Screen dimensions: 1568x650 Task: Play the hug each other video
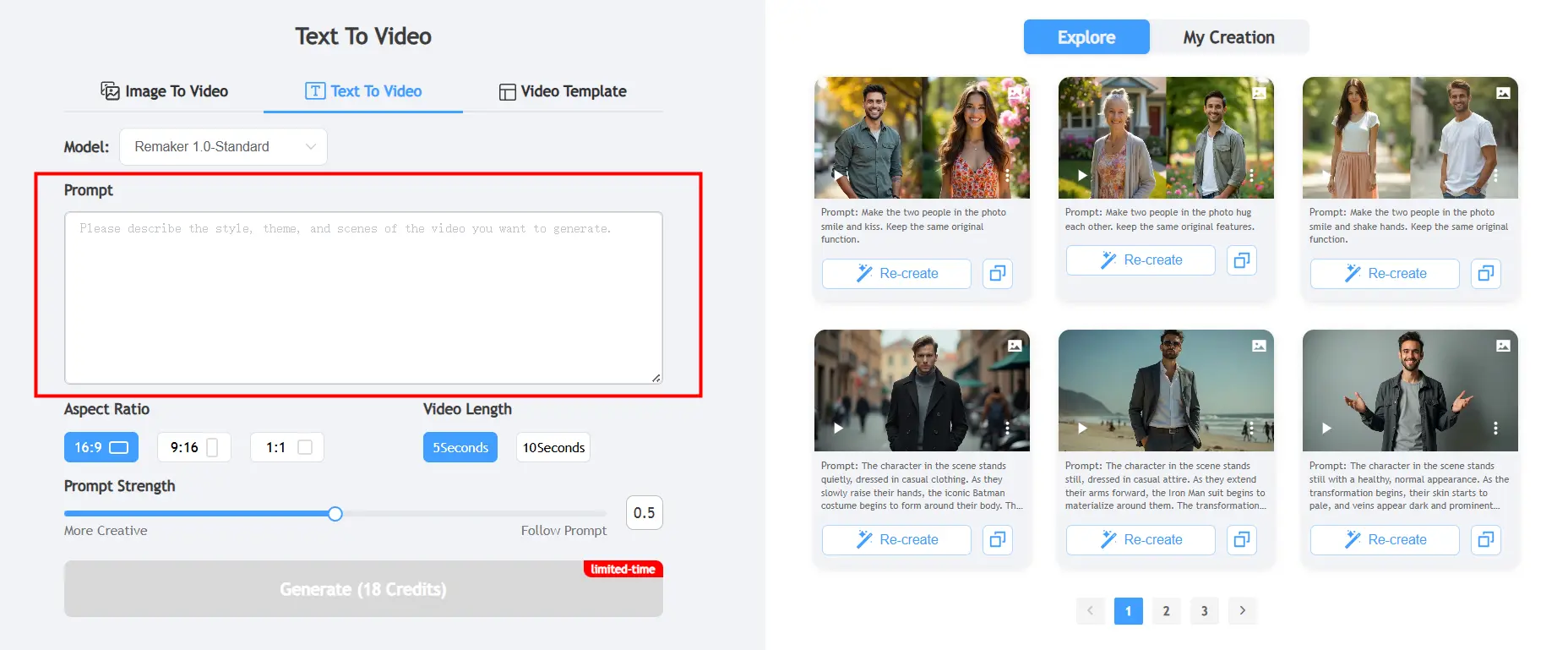[x=1082, y=176]
